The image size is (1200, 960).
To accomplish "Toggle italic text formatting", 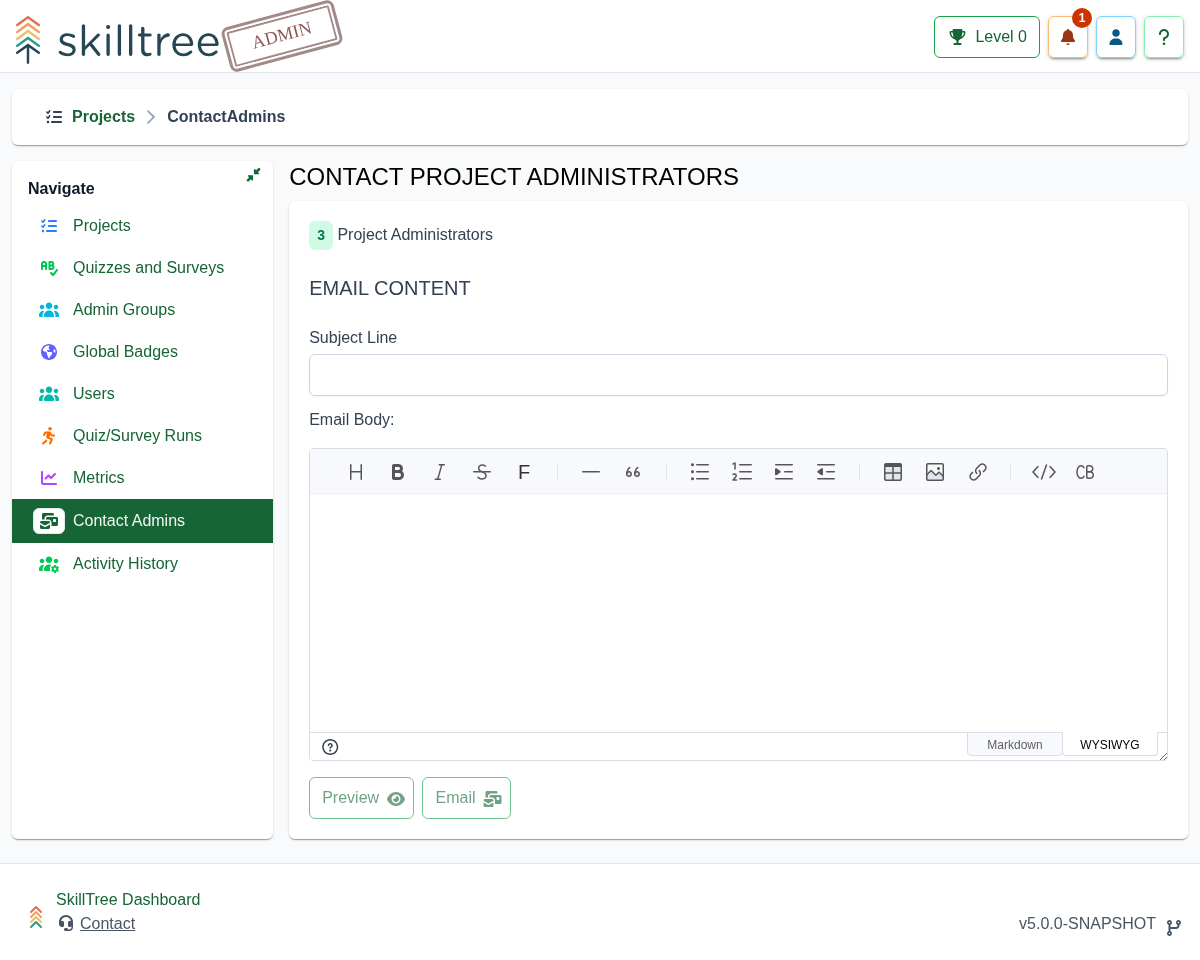I will [x=440, y=472].
